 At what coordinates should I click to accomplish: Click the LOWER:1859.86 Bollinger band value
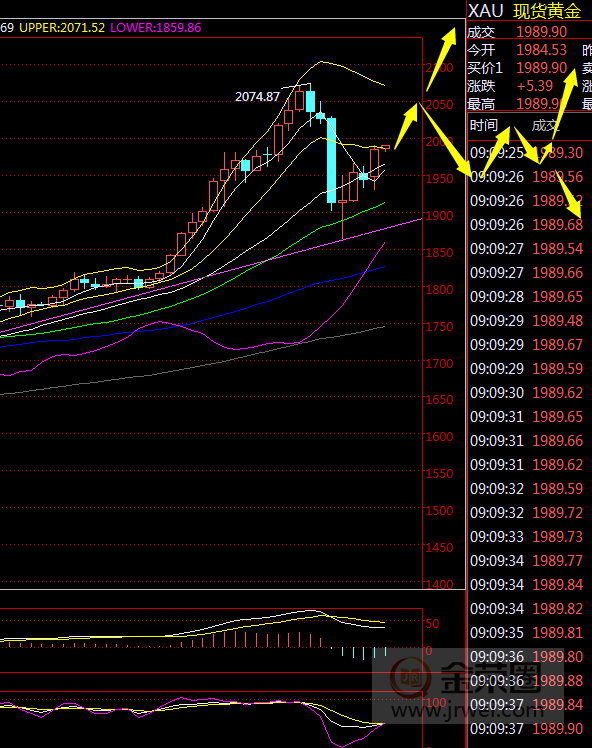[x=156, y=28]
